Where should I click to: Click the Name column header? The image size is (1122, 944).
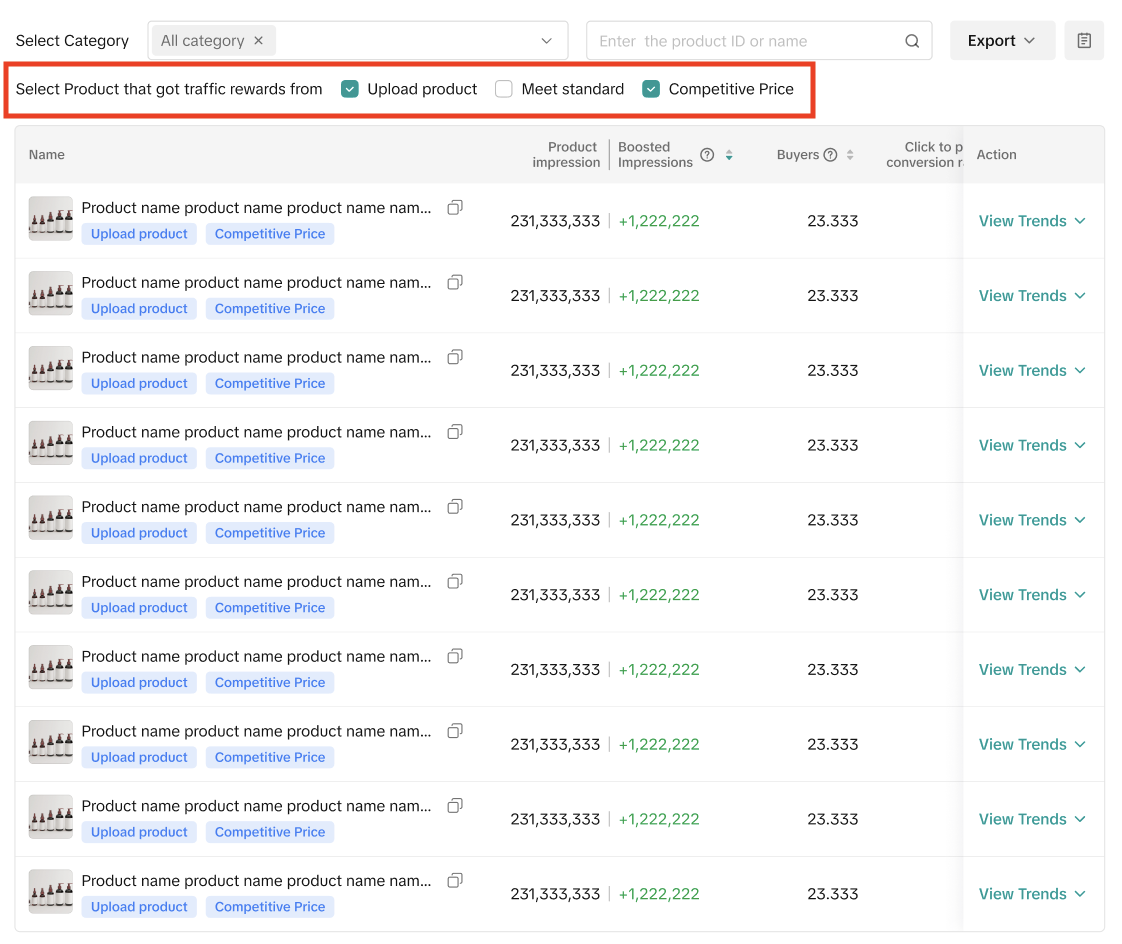(x=47, y=155)
